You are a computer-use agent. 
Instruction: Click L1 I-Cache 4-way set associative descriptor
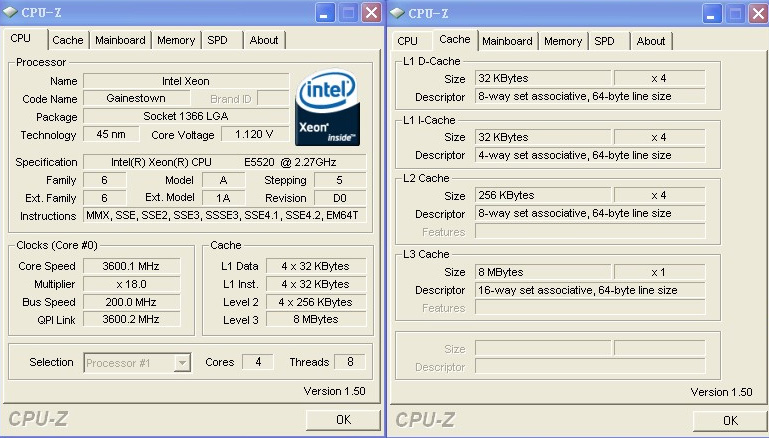point(590,155)
